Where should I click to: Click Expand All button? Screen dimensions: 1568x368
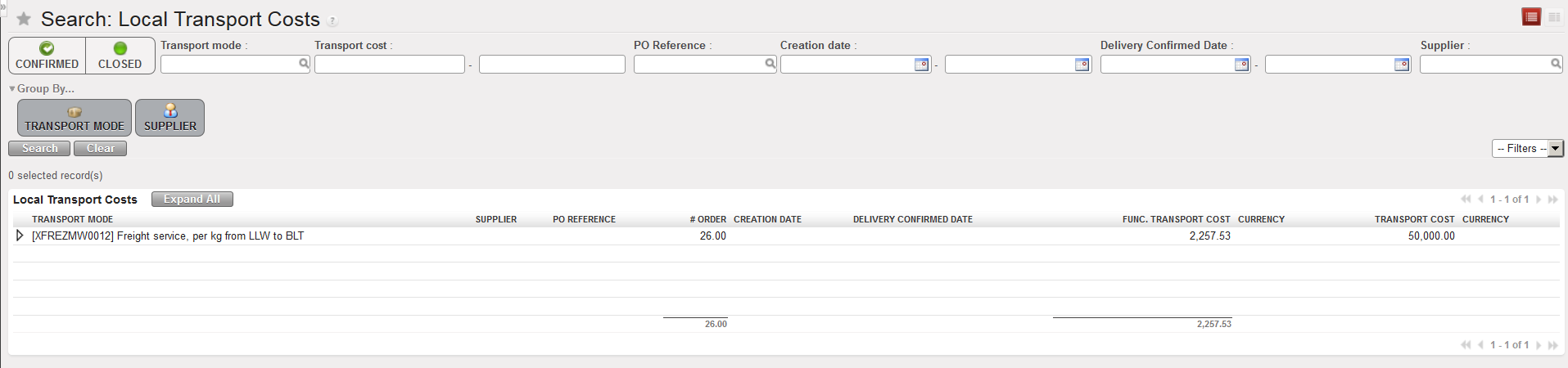pyautogui.click(x=192, y=199)
